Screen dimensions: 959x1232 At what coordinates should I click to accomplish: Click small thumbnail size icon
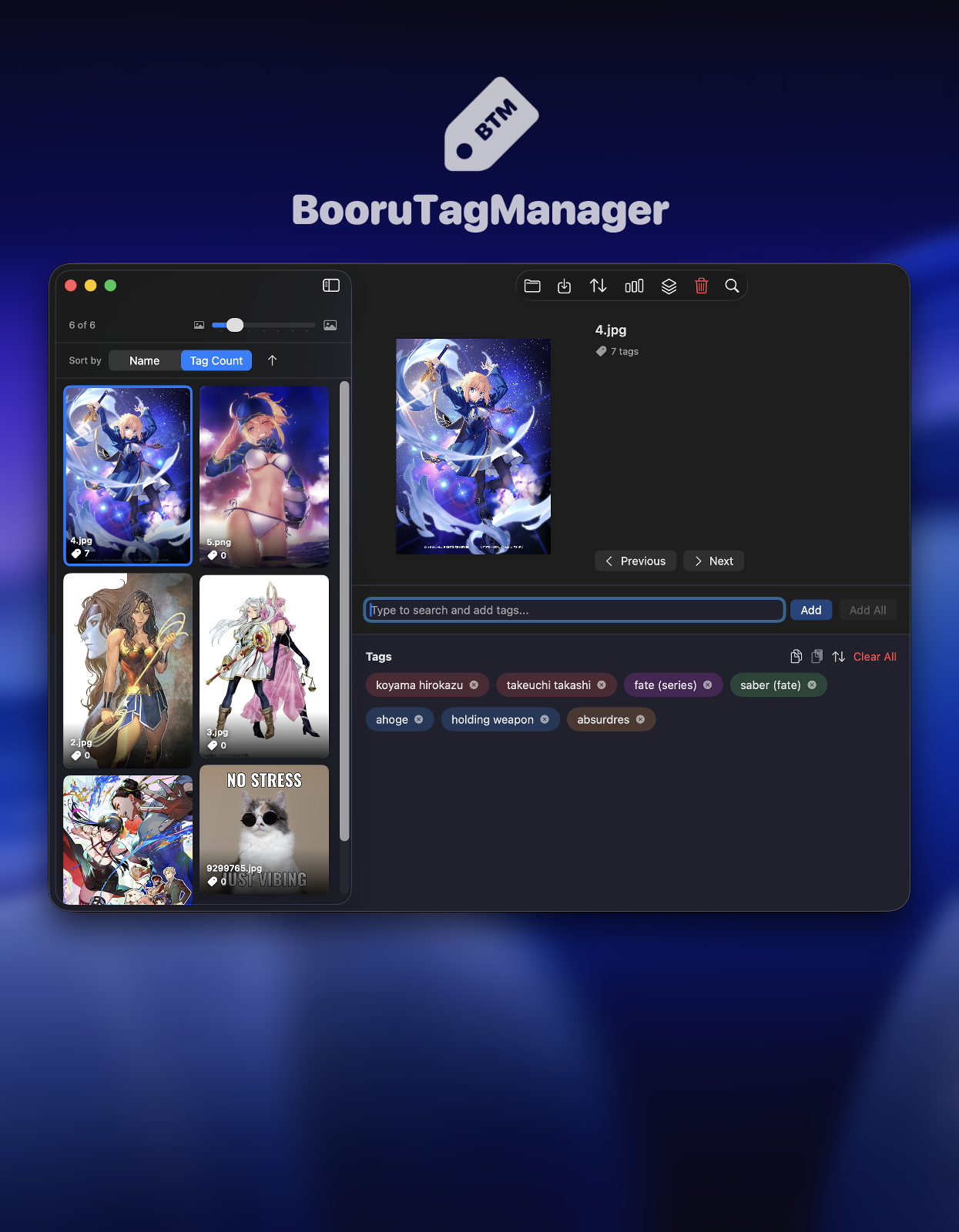point(199,325)
